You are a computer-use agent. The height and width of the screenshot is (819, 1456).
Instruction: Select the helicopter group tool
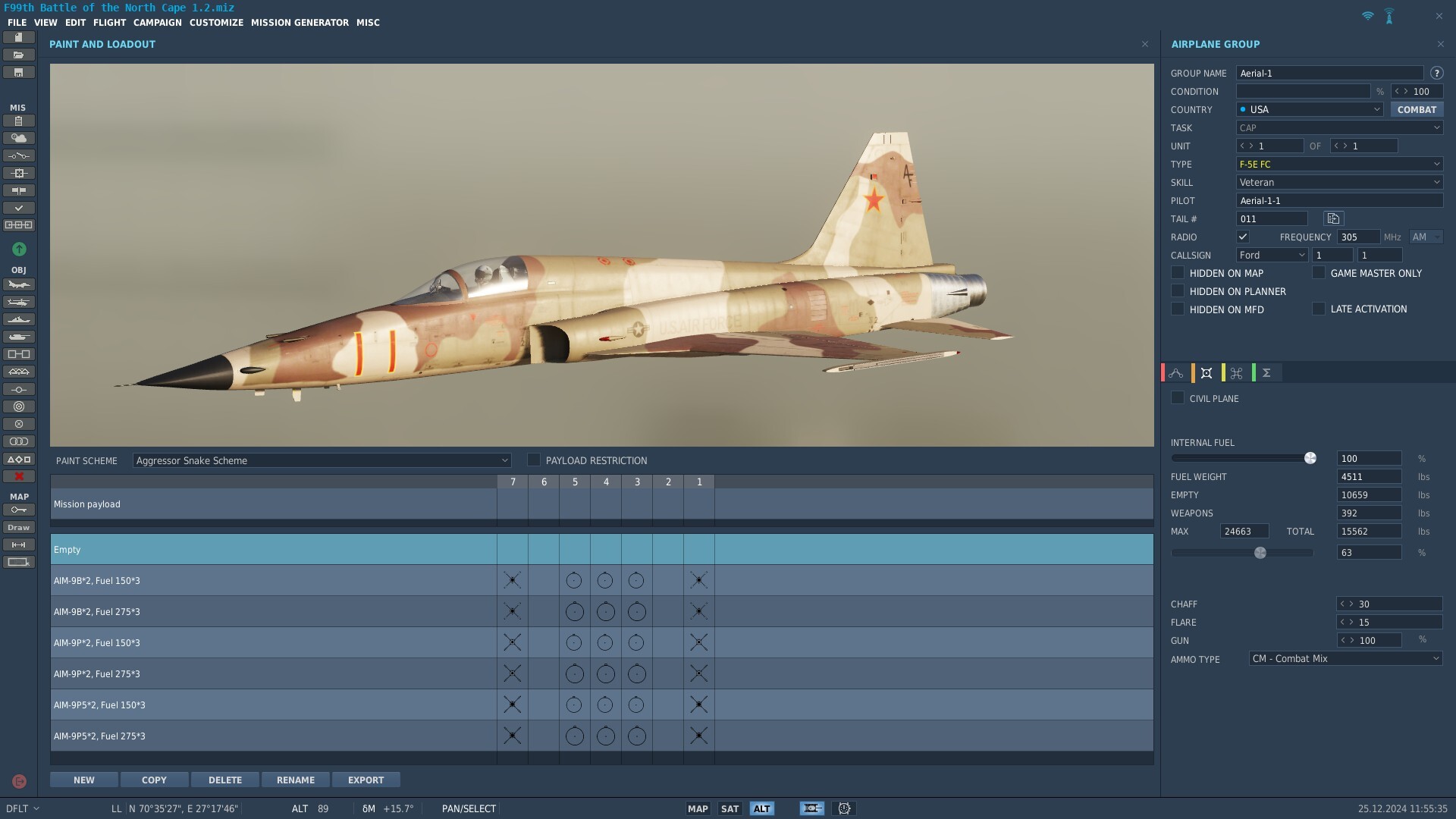pos(19,302)
